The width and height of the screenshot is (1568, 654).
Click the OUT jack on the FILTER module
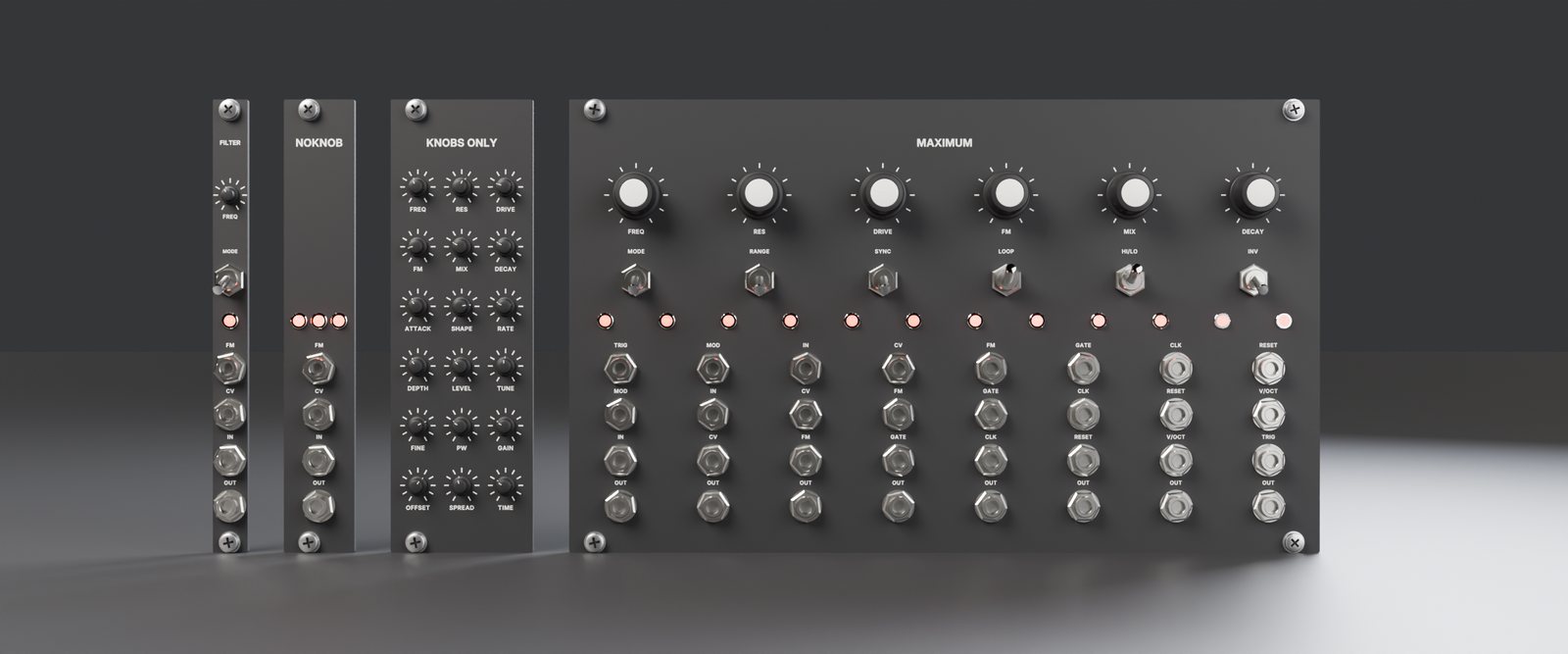[x=230, y=505]
